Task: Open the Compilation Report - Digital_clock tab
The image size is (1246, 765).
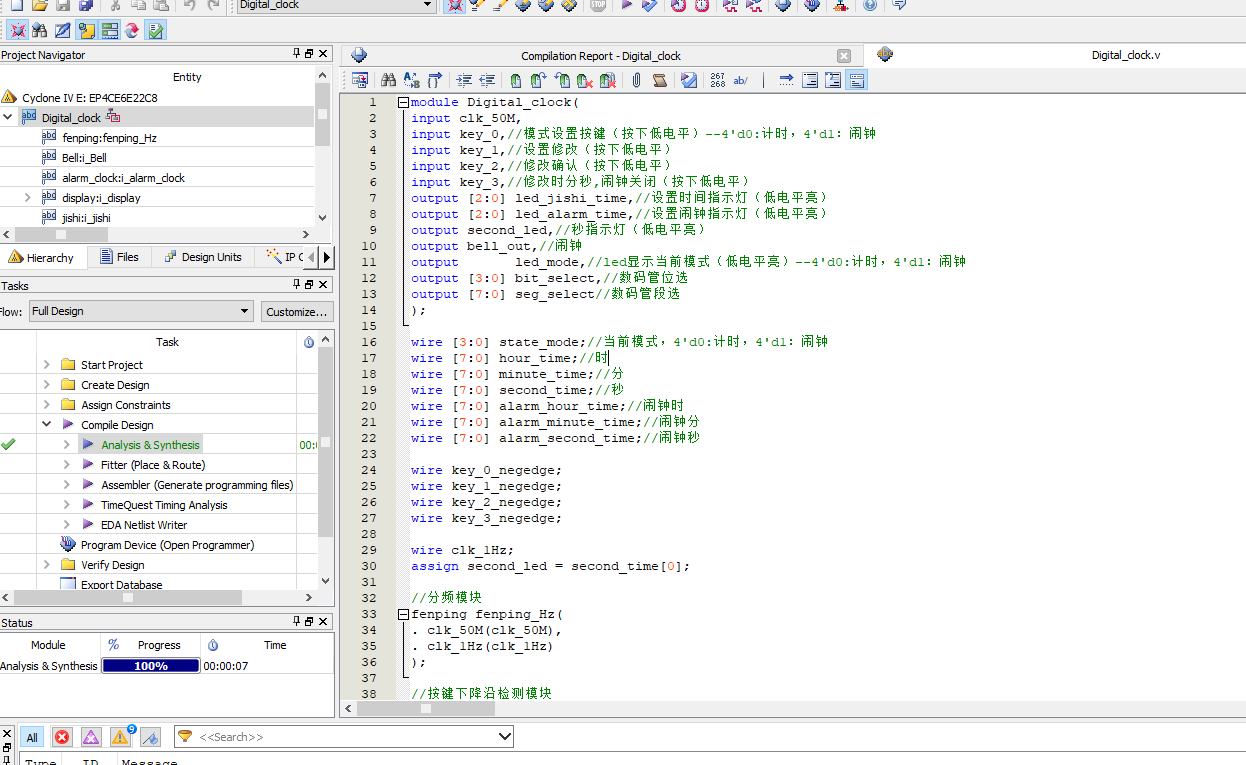Action: coord(600,56)
